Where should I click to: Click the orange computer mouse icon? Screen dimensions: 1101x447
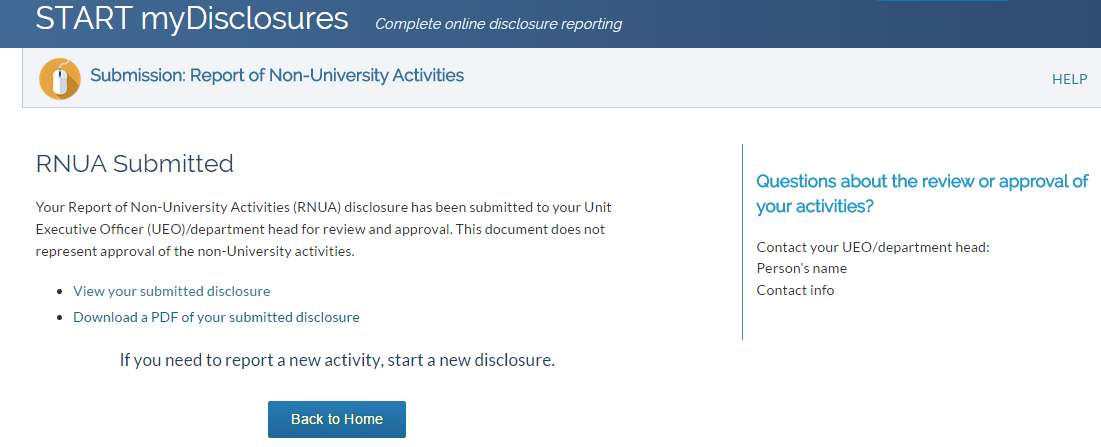click(x=60, y=79)
